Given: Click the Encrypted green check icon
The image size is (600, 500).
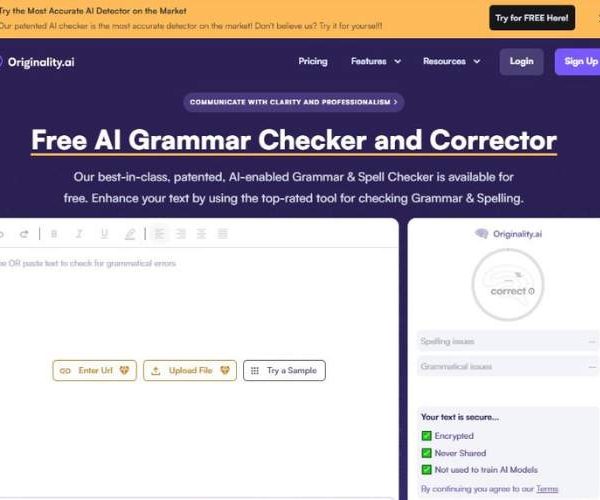Looking at the screenshot, I should [426, 436].
